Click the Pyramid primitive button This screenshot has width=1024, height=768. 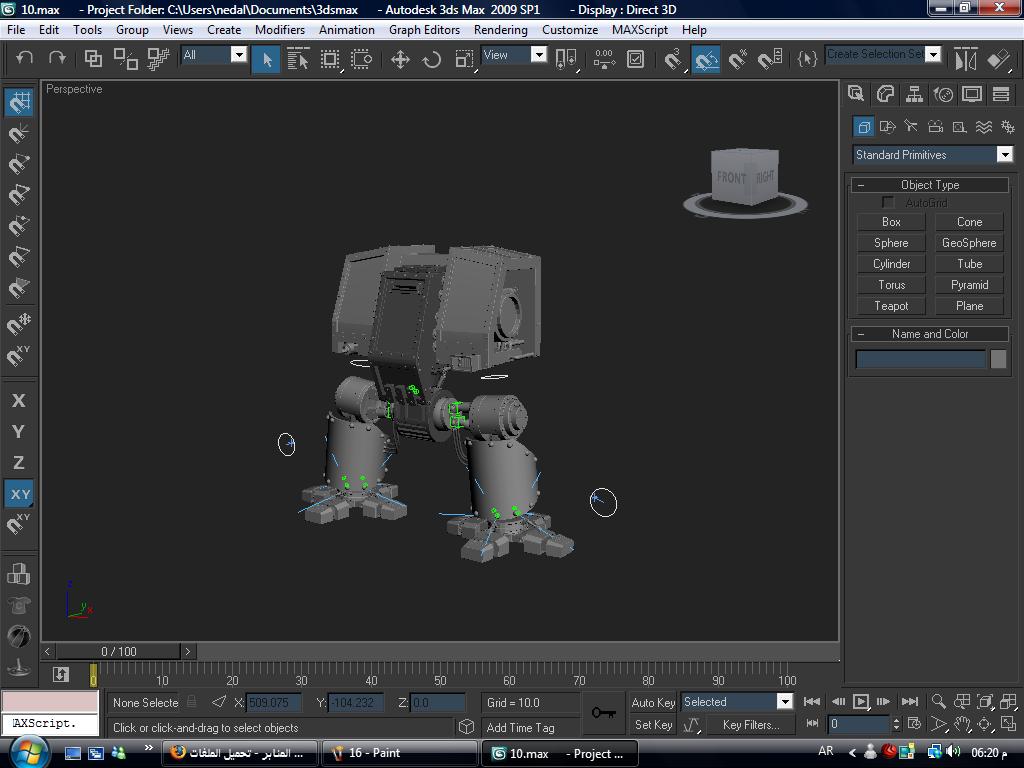point(969,285)
